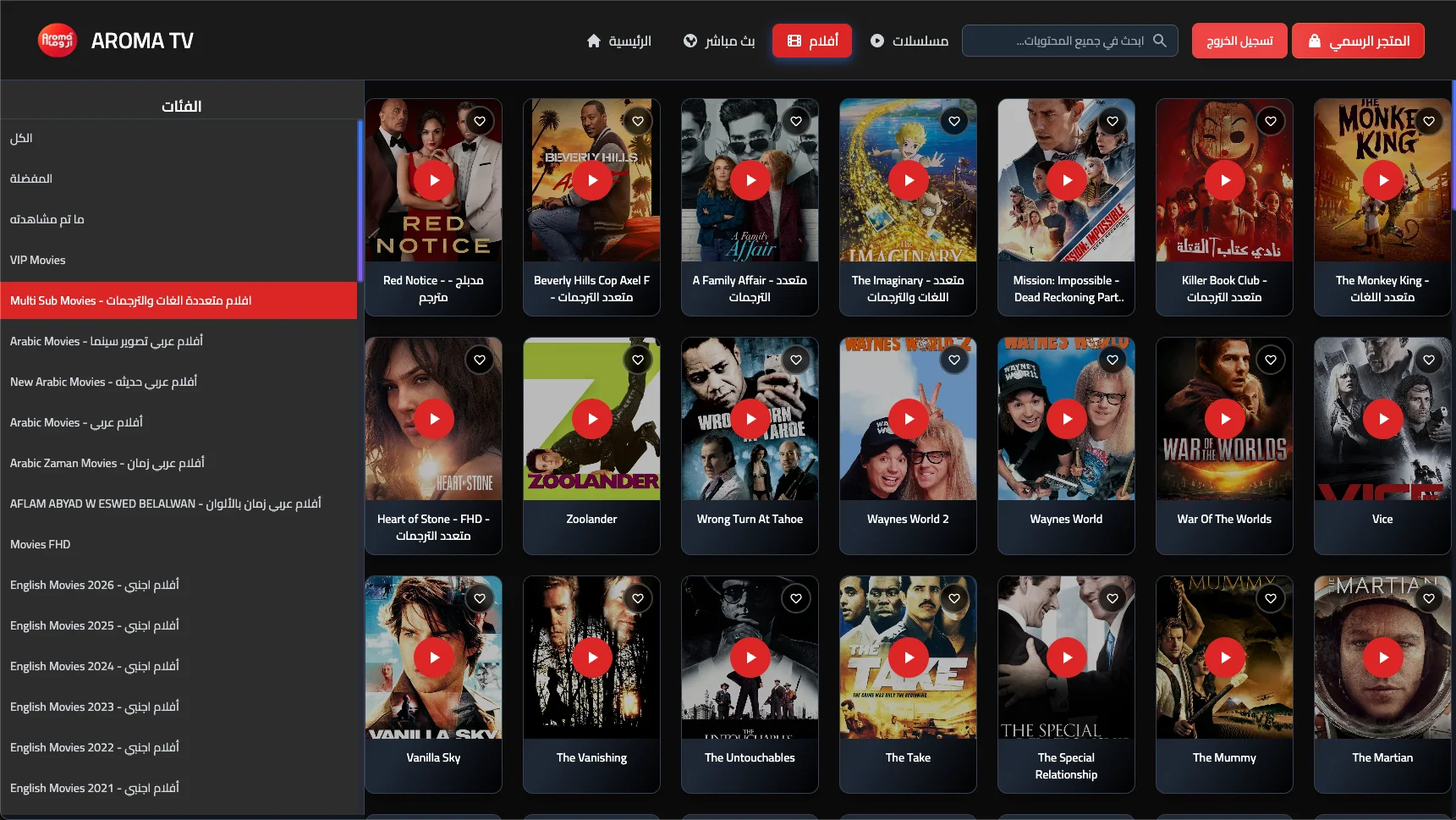
Task: Play Heart of Stone movie
Action: pos(434,419)
